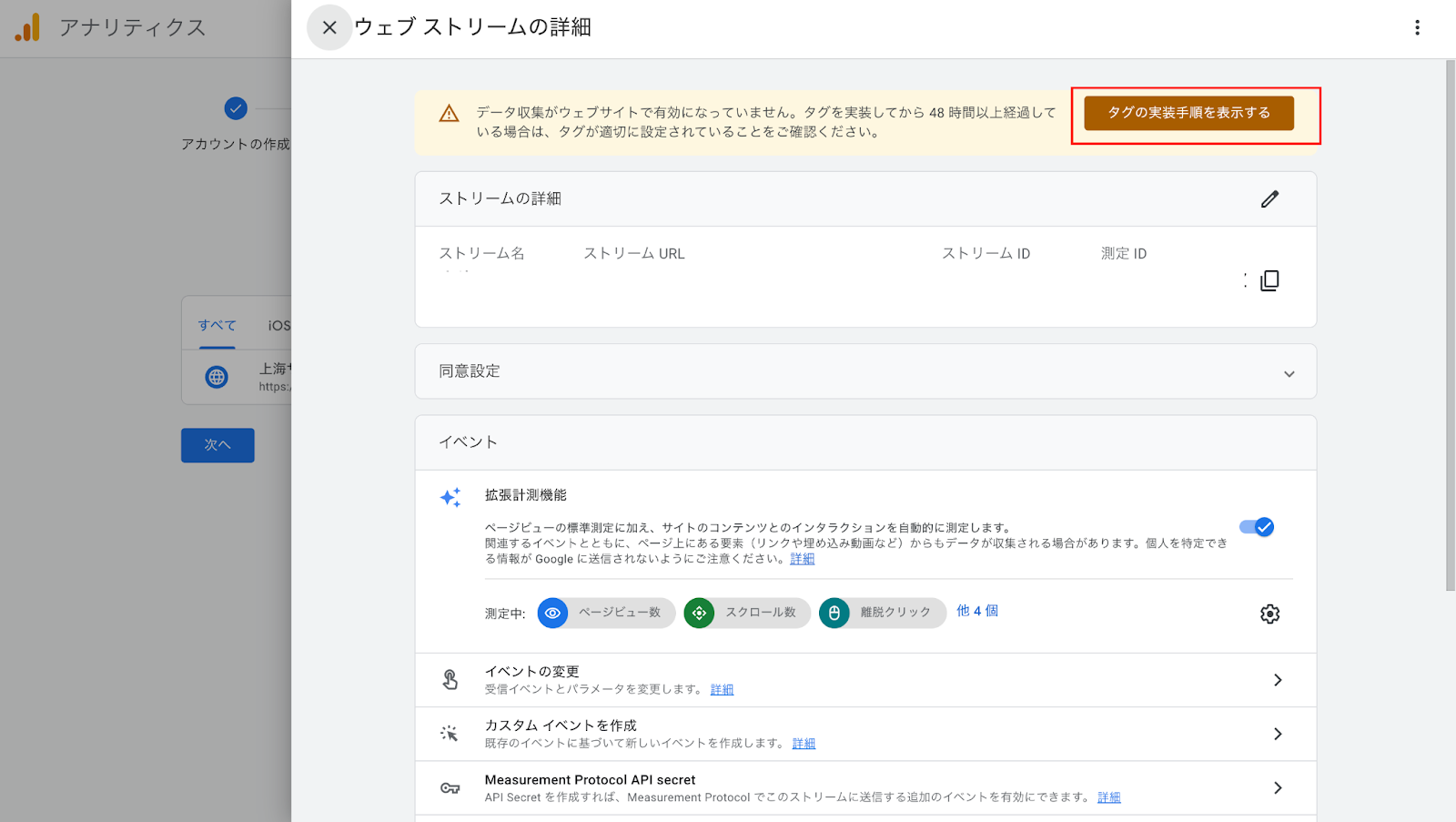
Task: Click the 次へ button in background page
Action: pos(217,445)
